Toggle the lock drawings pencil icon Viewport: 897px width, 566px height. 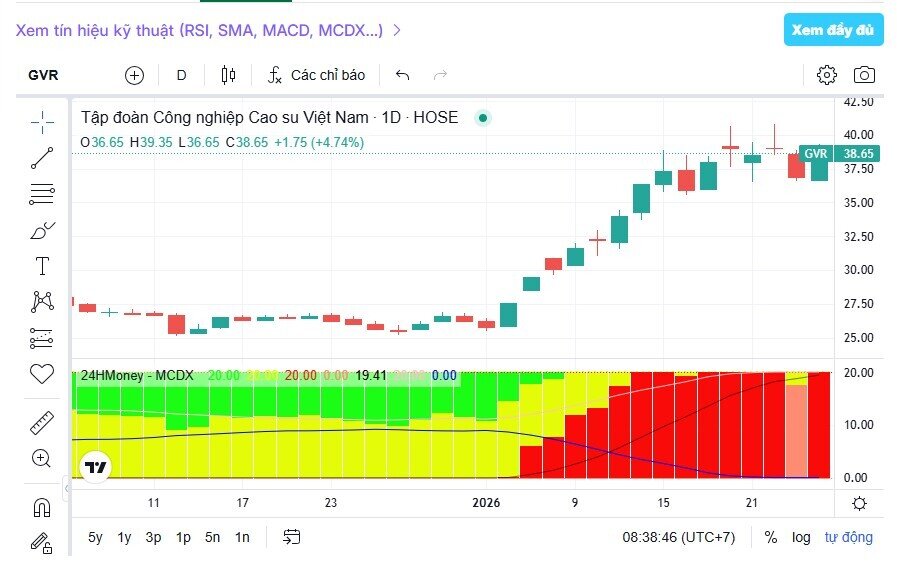[42, 543]
